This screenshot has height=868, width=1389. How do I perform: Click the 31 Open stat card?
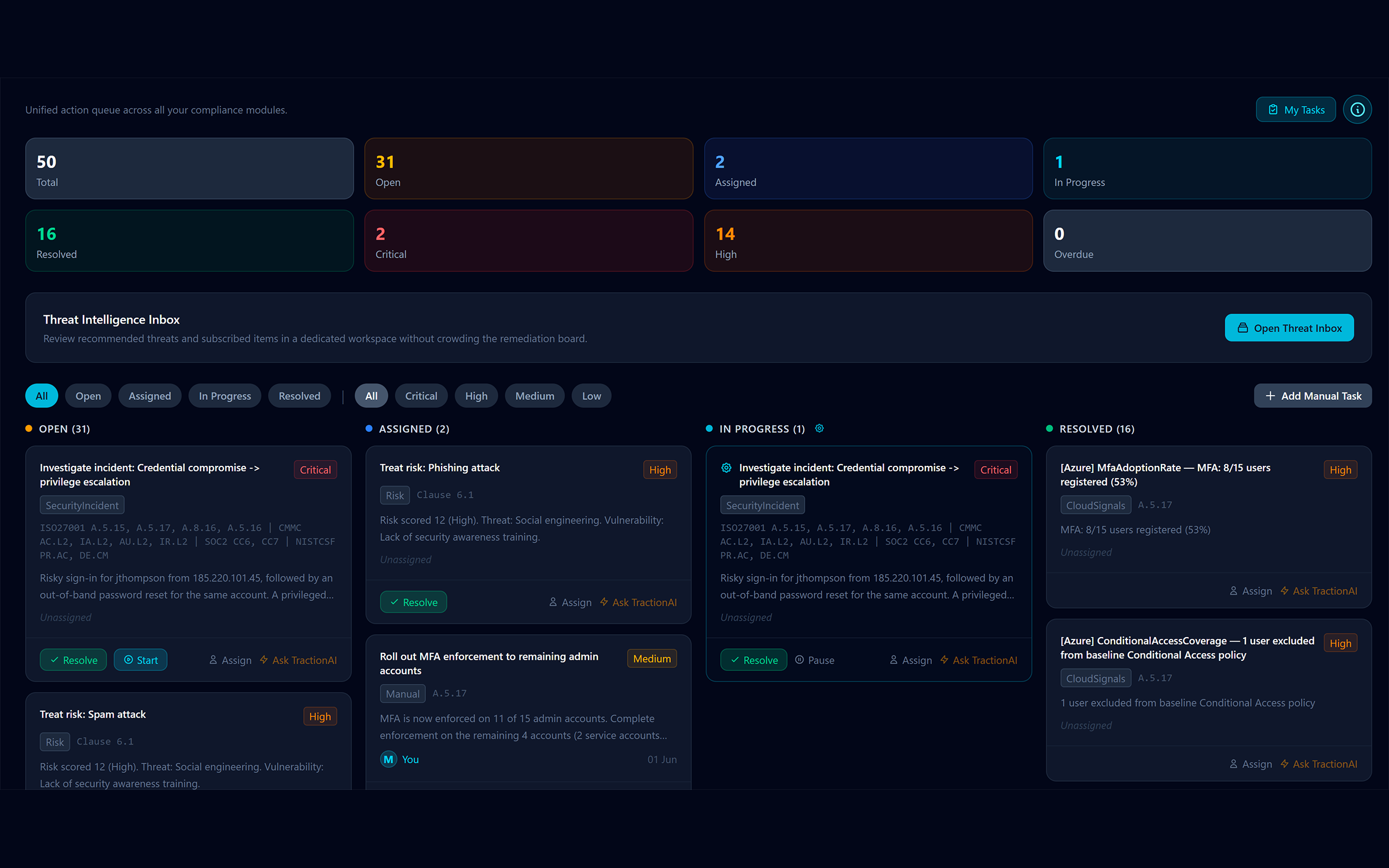coord(528,168)
